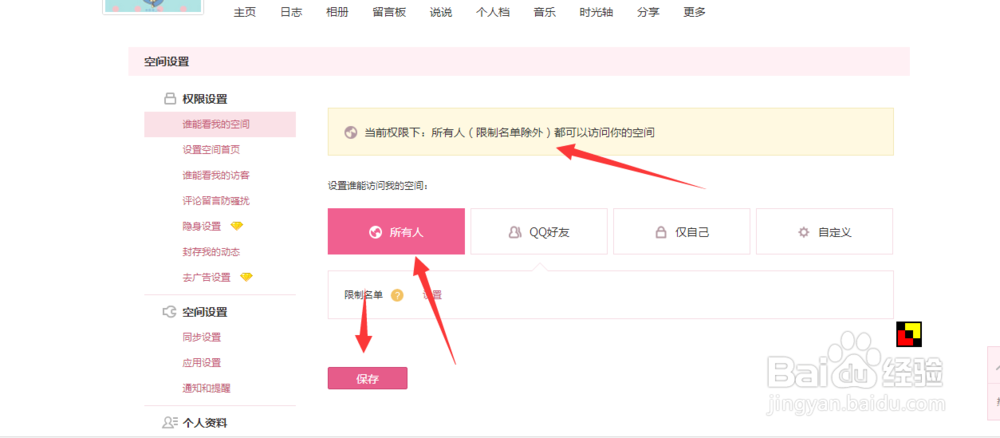Select the QQ好友 access option
1000x438 pixels.
(x=539, y=231)
